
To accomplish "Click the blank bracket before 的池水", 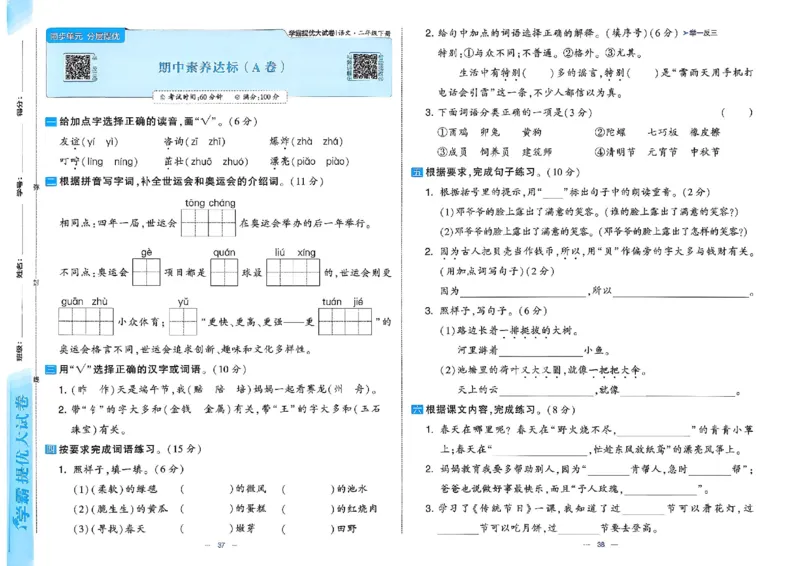I will pos(308,489).
